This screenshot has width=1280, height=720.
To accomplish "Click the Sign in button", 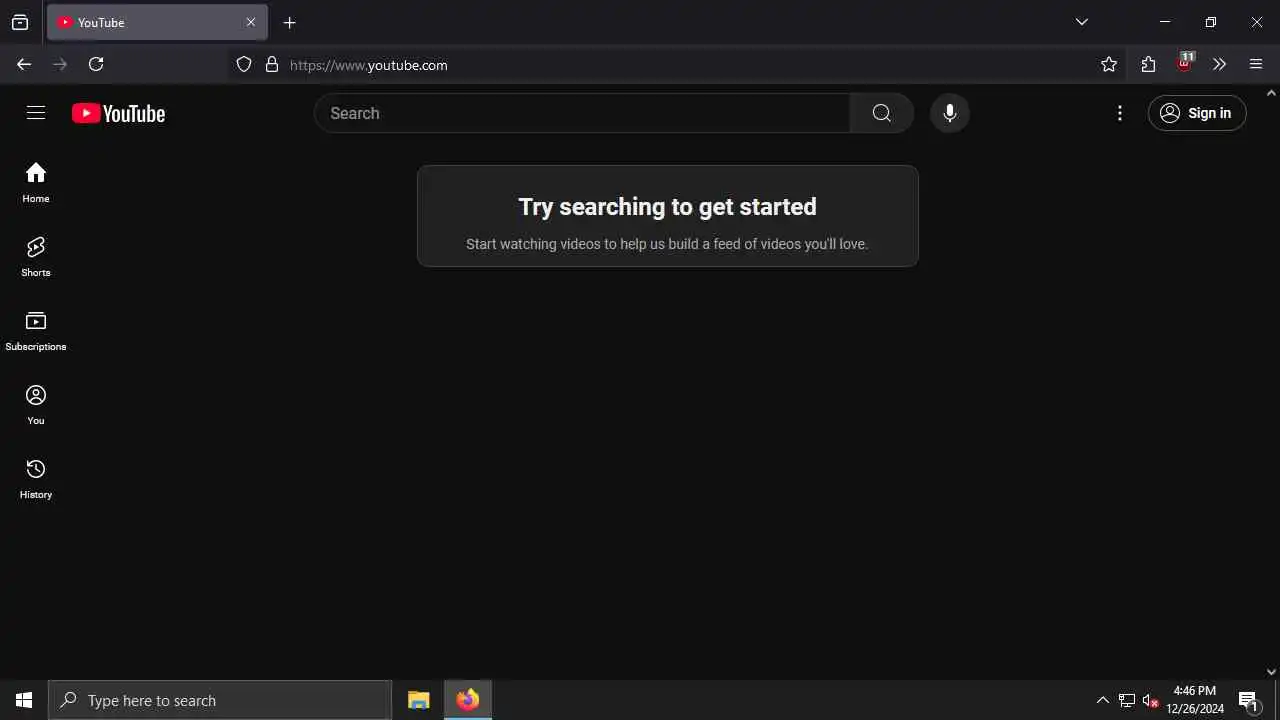I will 1197,113.
